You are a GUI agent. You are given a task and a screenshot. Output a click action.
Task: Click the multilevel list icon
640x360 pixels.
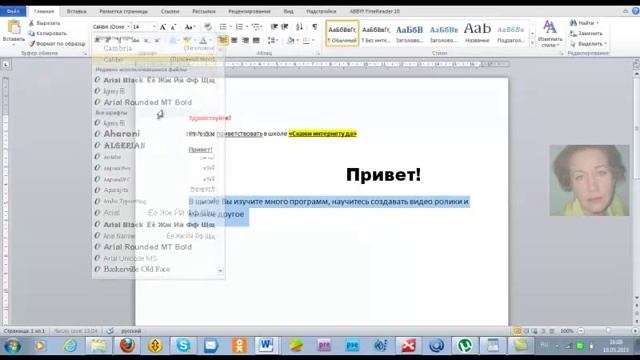point(256,27)
